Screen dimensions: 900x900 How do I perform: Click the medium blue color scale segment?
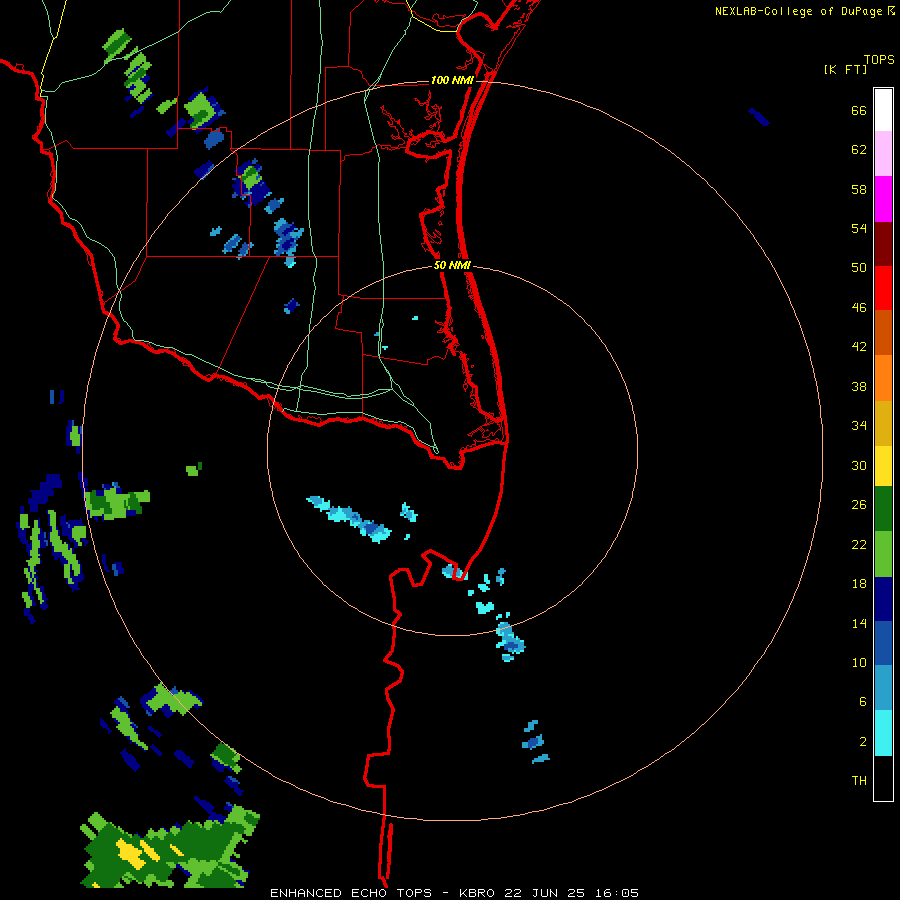coord(883,643)
